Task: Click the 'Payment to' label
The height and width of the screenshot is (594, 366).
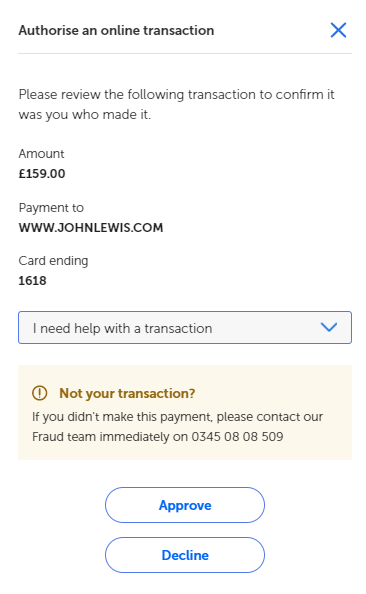Action: point(51,208)
